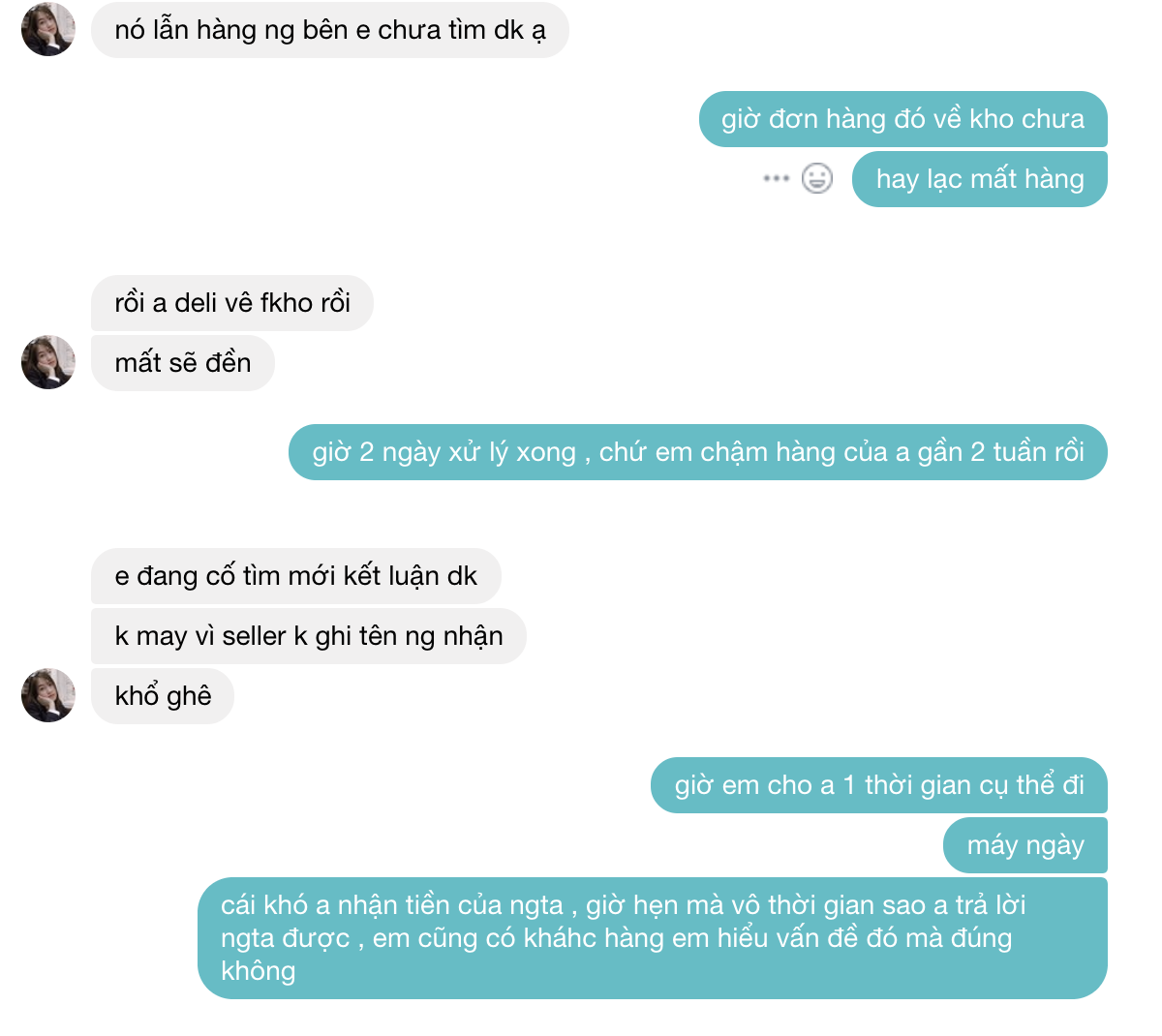This screenshot has height=1036, width=1162.
Task: Open the three-dot more options icon
Action: click(777, 178)
